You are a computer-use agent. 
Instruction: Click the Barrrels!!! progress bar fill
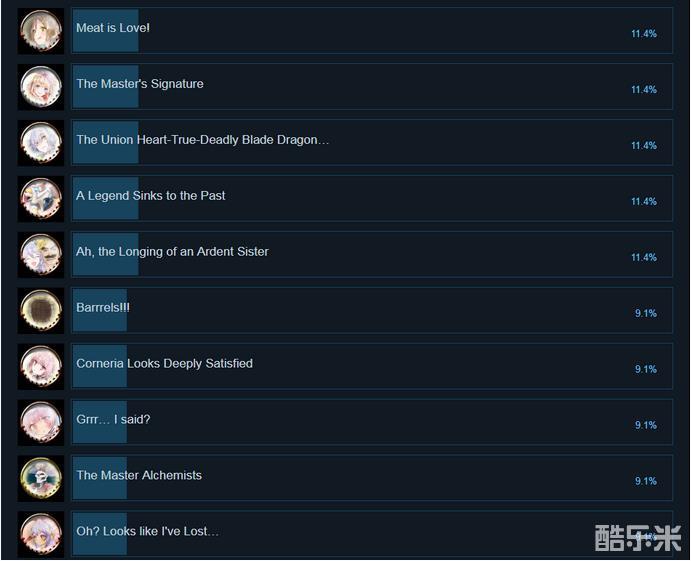click(x=100, y=311)
